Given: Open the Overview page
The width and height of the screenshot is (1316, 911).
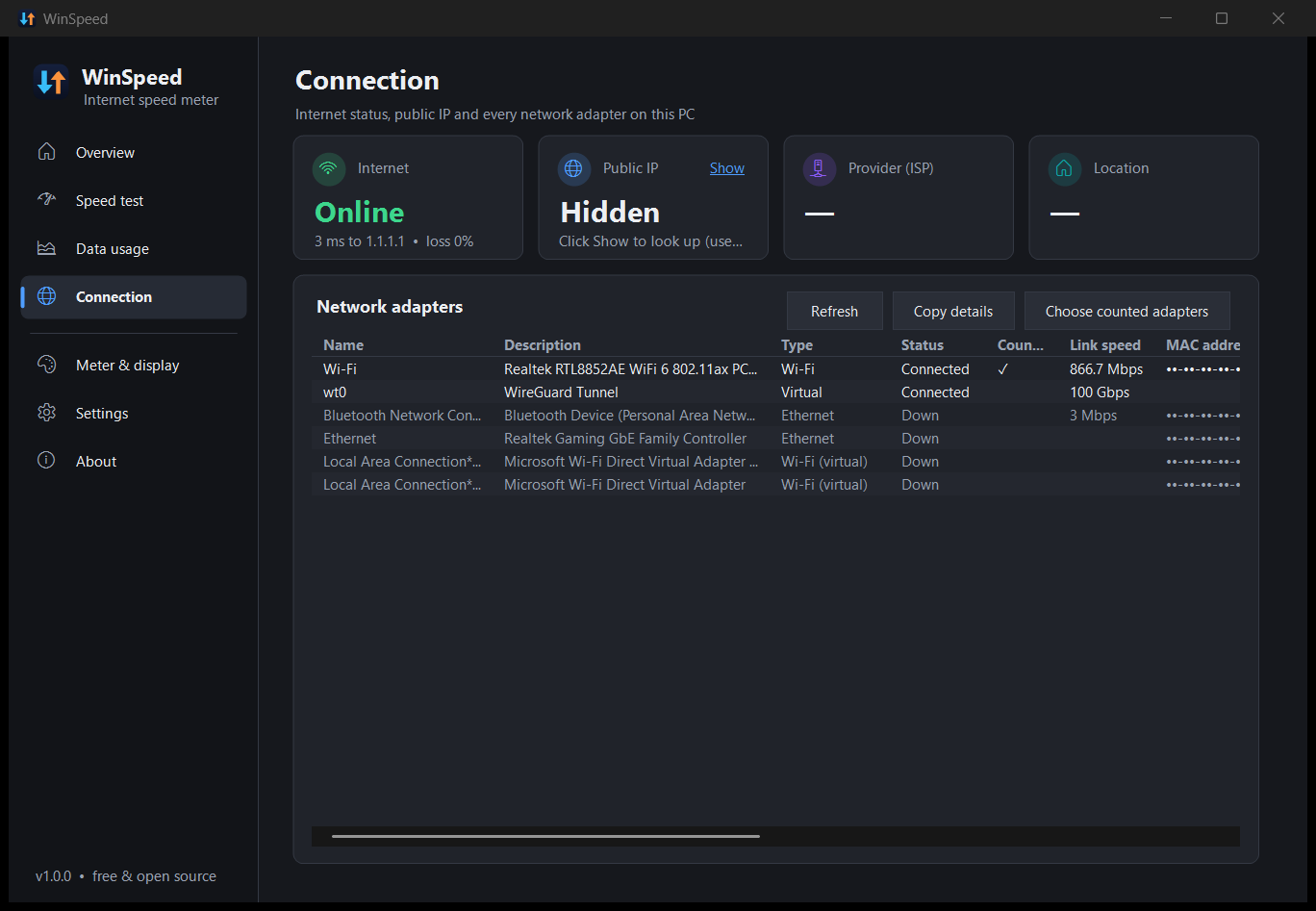Looking at the screenshot, I should (x=134, y=152).
